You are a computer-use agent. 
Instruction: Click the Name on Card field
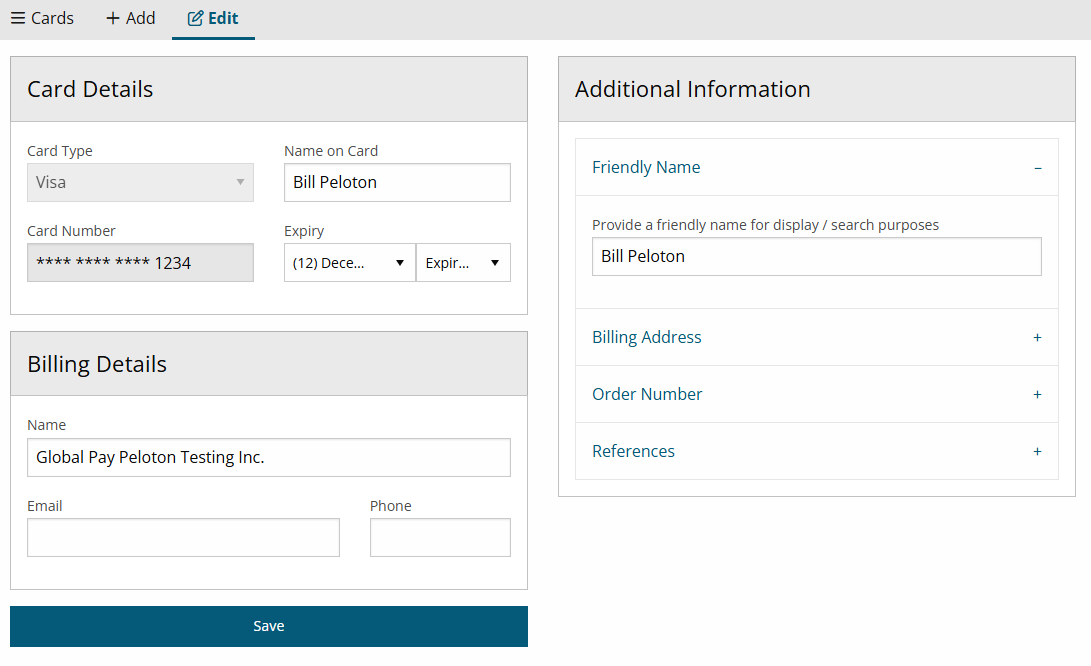(x=397, y=183)
